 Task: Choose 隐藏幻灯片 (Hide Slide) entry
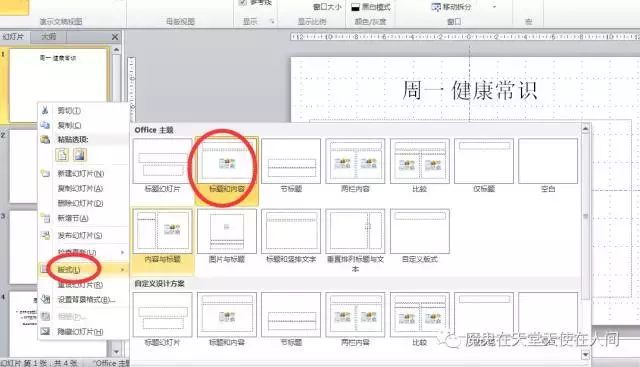(x=80, y=332)
